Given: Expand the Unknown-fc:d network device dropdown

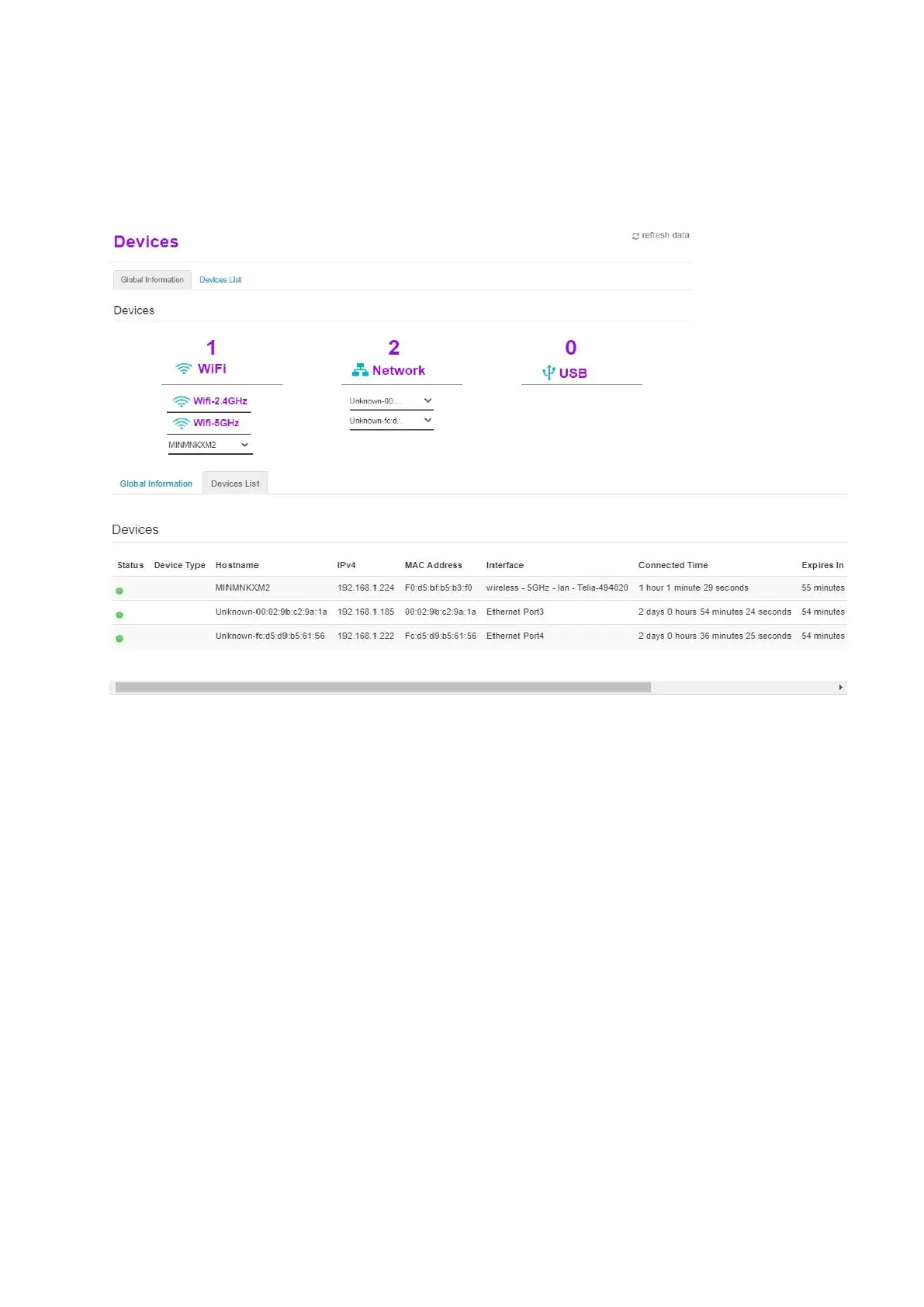Looking at the screenshot, I should point(391,421).
